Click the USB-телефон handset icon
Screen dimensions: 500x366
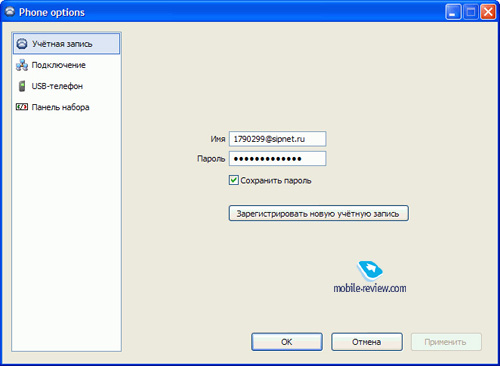pyautogui.click(x=22, y=86)
